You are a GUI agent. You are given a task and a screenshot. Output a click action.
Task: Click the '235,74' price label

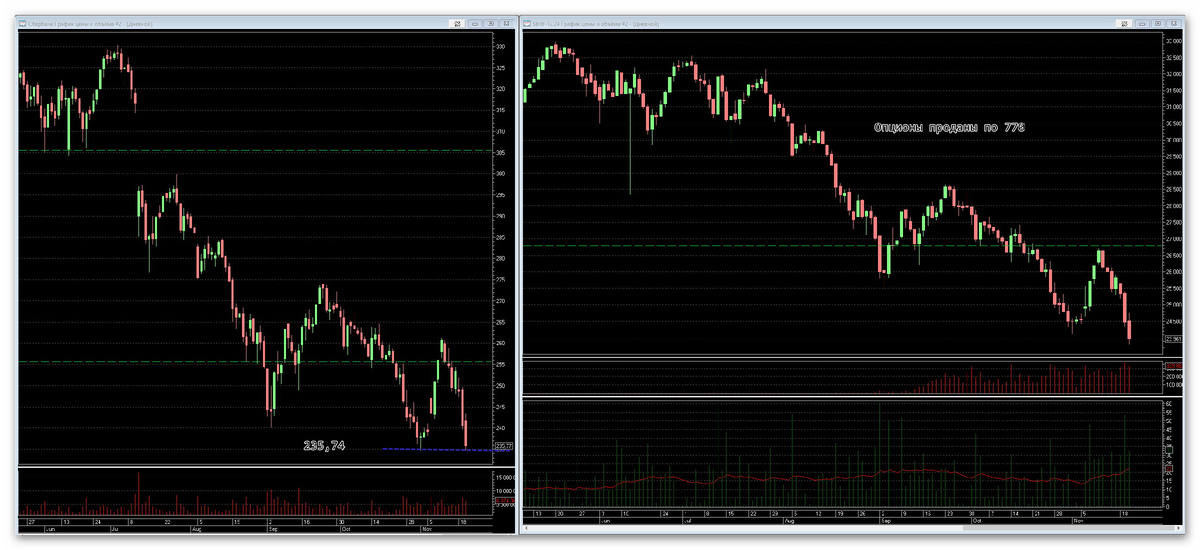coord(324,446)
